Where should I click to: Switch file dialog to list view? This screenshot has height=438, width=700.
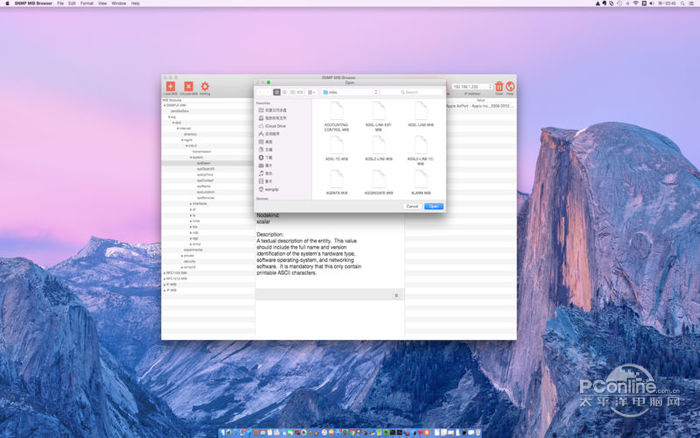pyautogui.click(x=284, y=92)
